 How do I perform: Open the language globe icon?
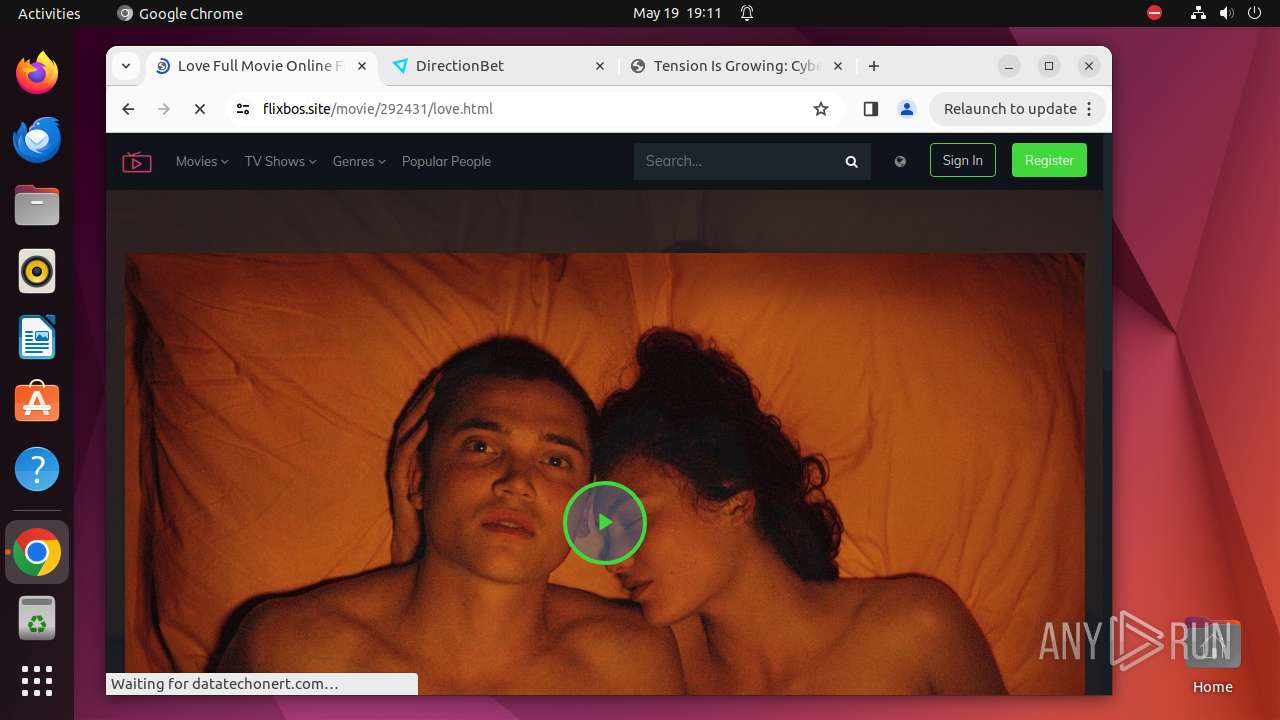(900, 161)
